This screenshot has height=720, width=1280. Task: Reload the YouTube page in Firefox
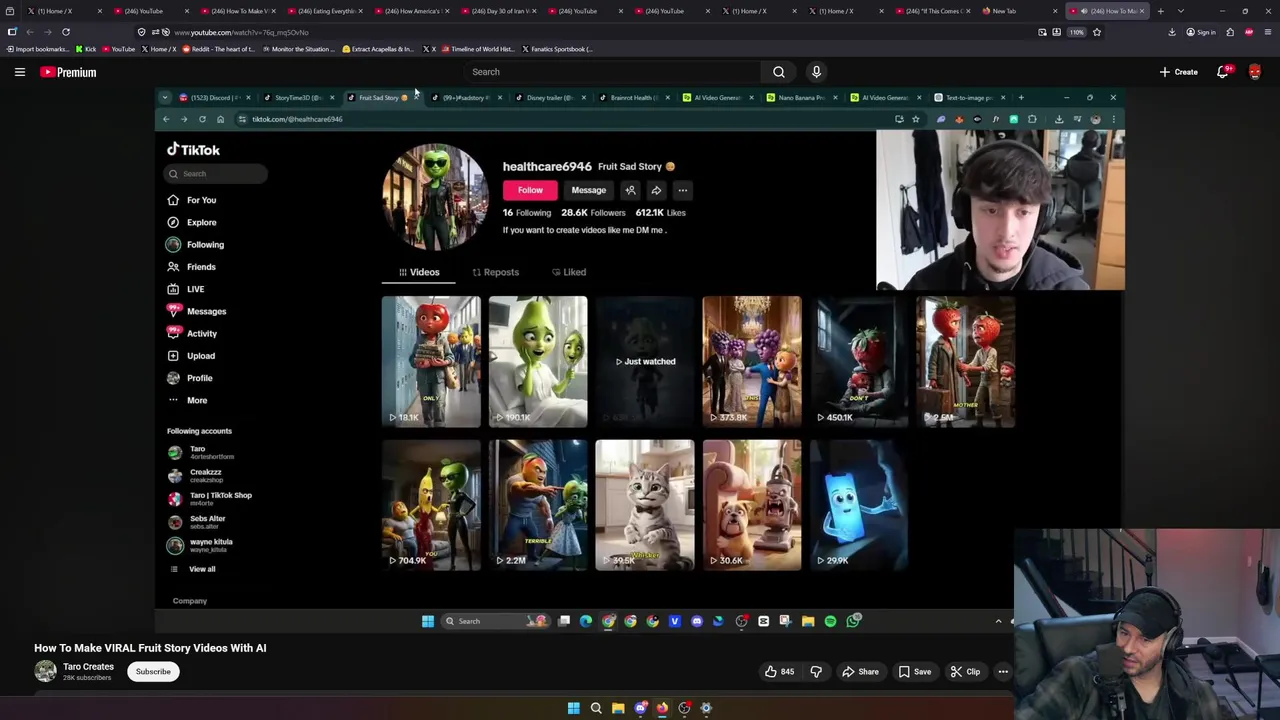tap(66, 32)
